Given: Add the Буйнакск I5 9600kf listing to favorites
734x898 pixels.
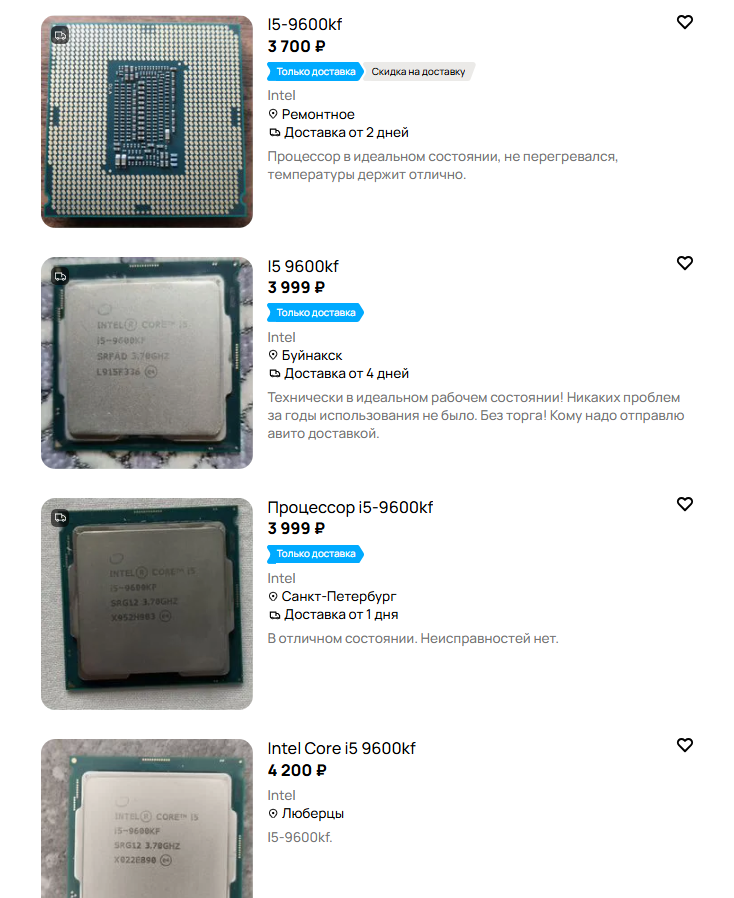Looking at the screenshot, I should point(685,263).
